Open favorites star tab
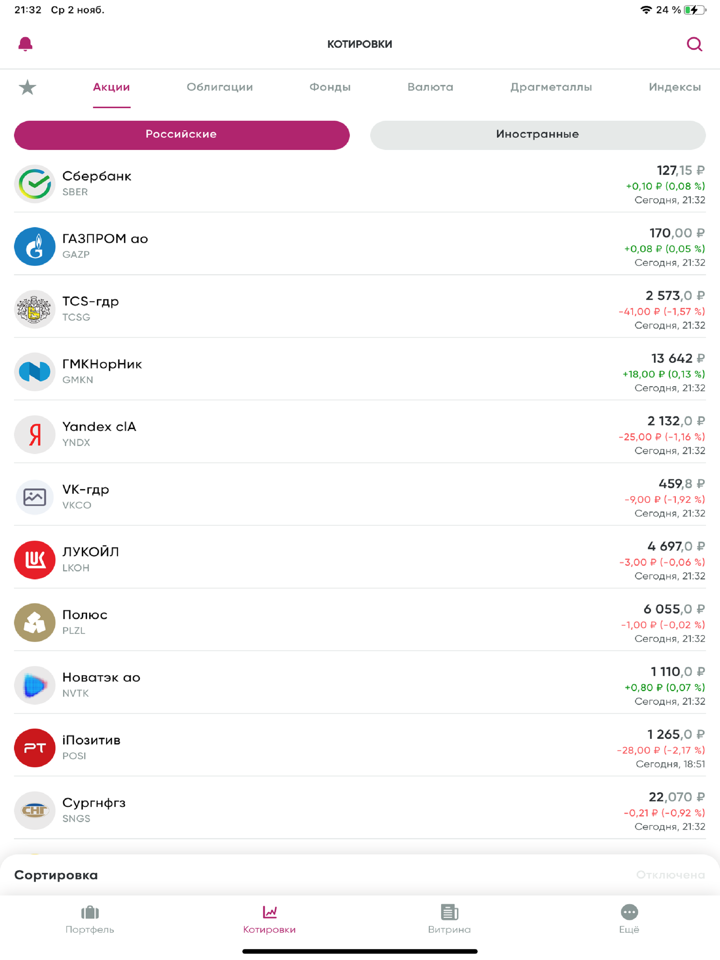720x960 pixels. [x=28, y=87]
